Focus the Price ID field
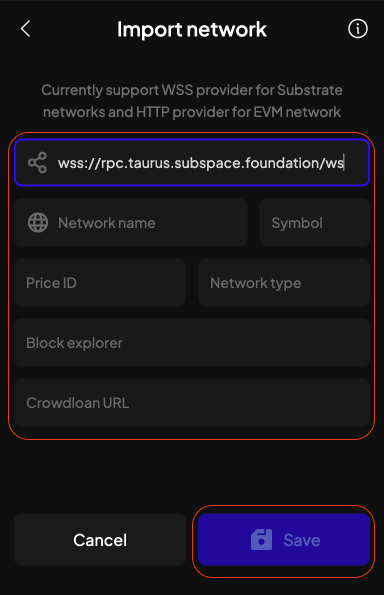 pyautogui.click(x=100, y=283)
